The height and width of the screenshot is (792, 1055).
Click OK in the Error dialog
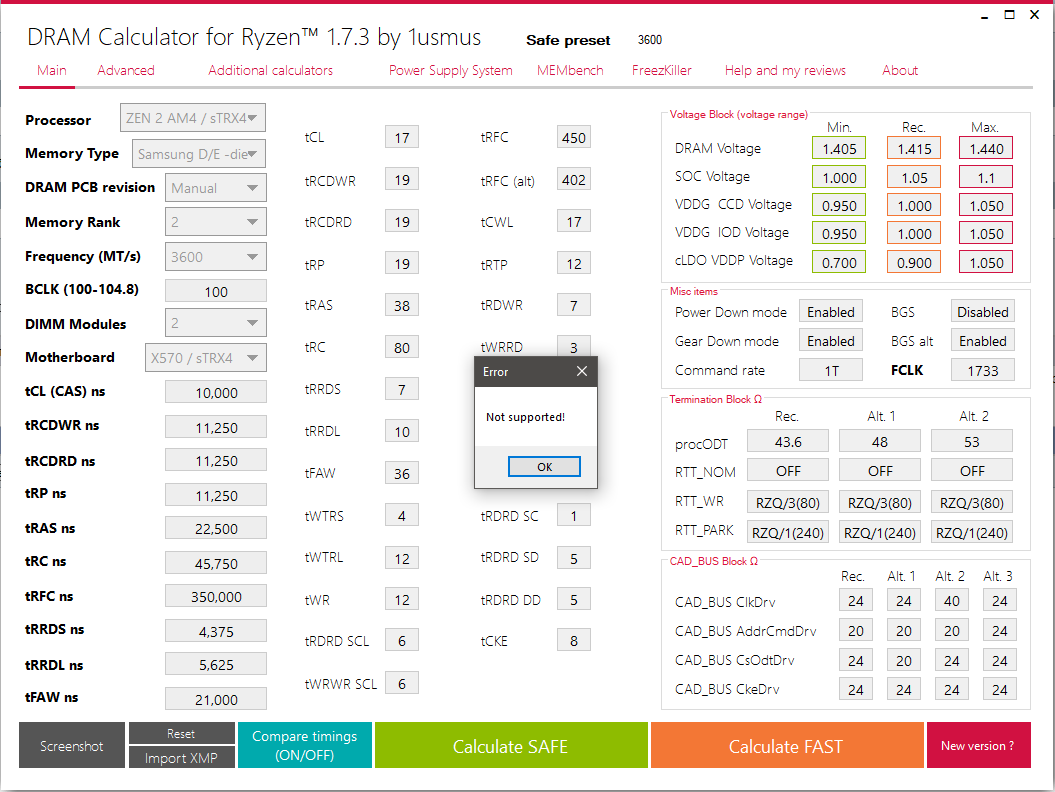click(544, 466)
